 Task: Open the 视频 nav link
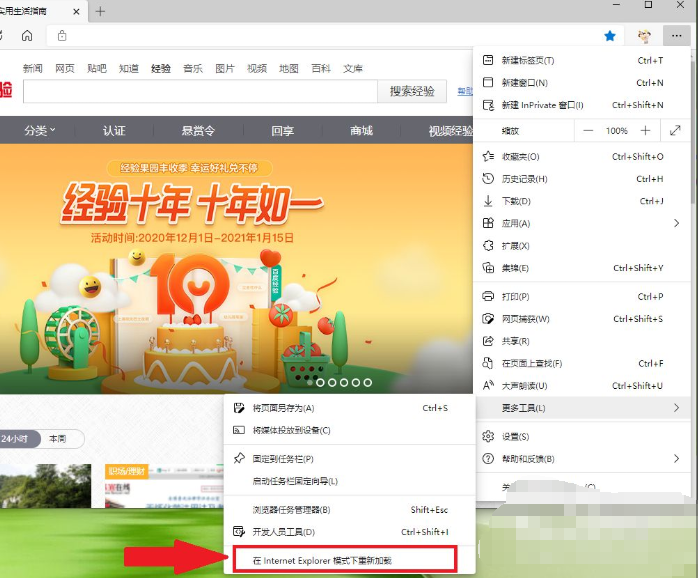[x=257, y=69]
